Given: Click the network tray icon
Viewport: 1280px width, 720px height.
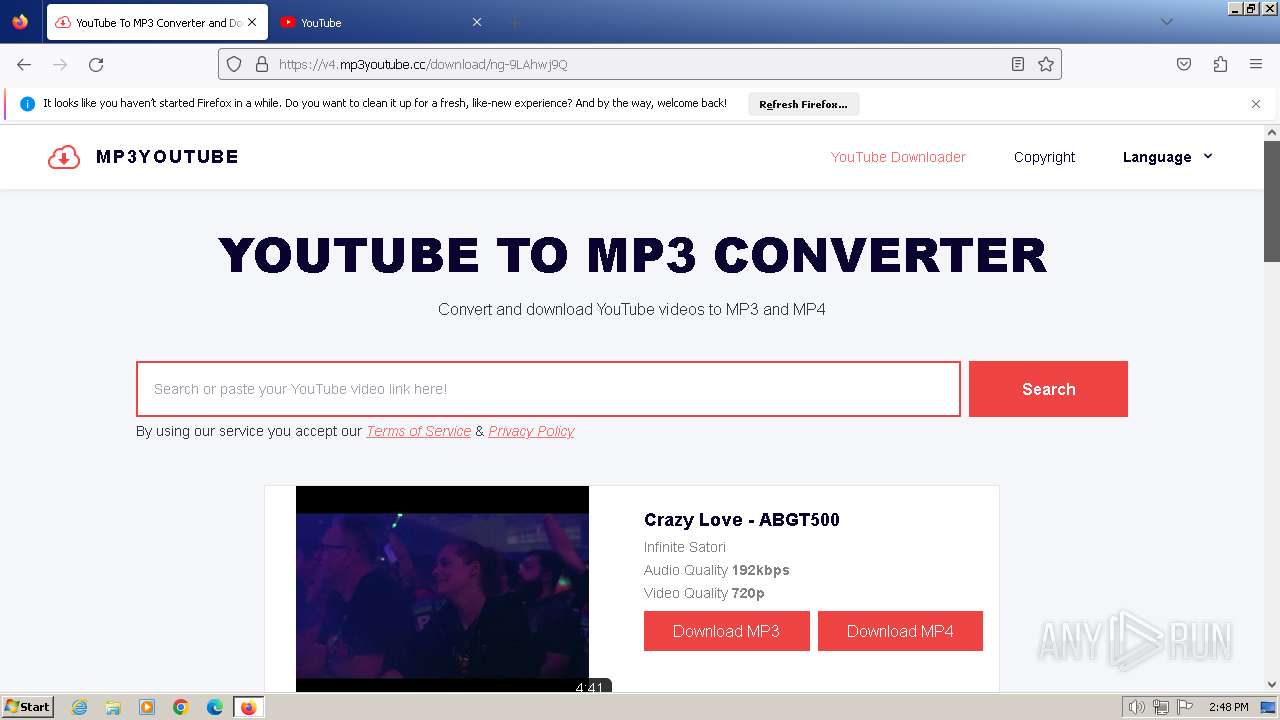Looking at the screenshot, I should click(x=1160, y=707).
